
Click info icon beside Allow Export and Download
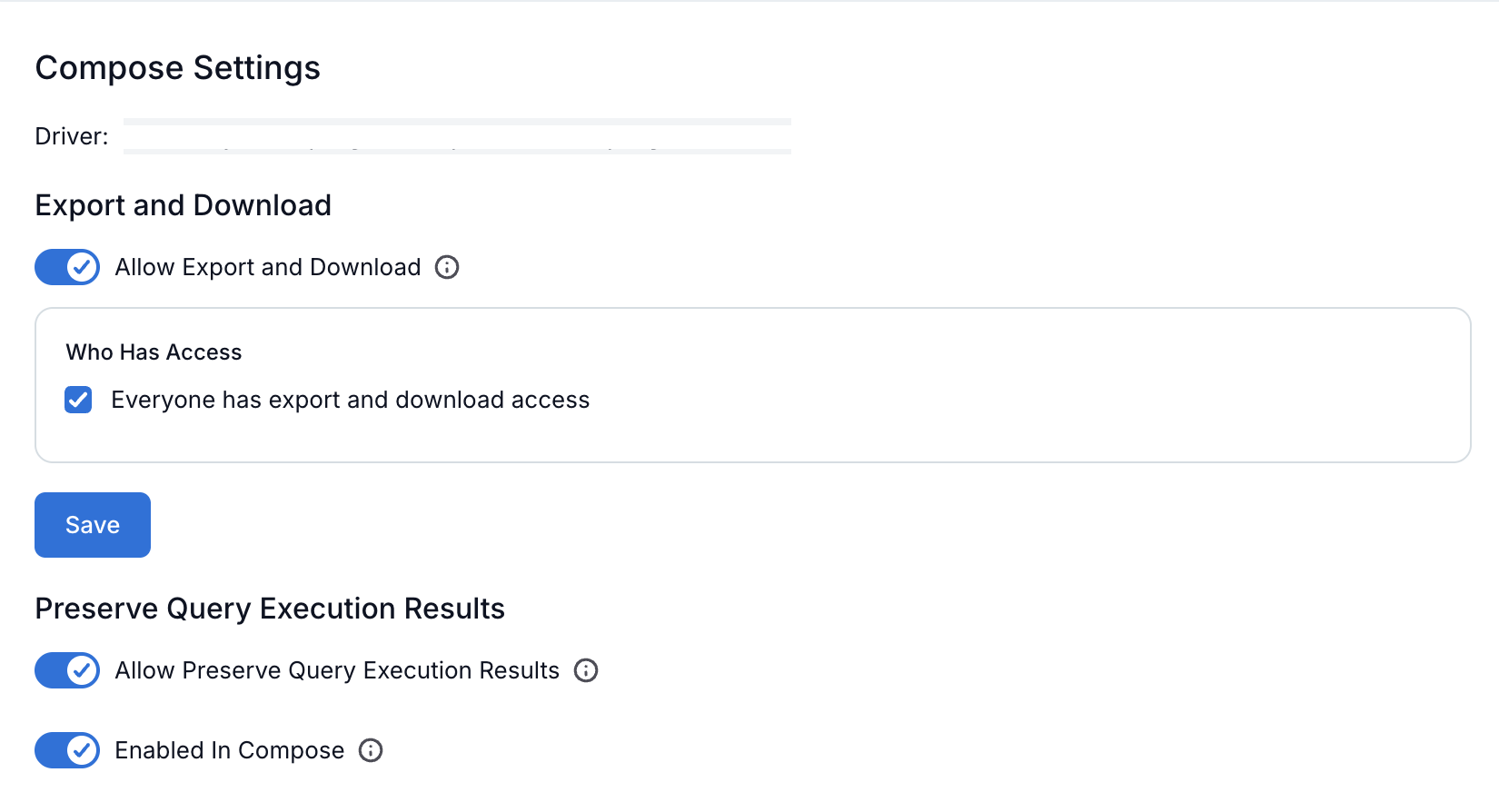pos(447,267)
